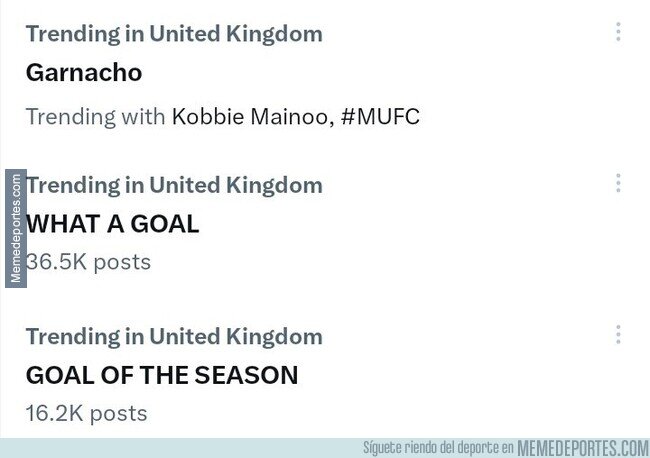The height and width of the screenshot is (458, 650).
Task: Click the #MUFC hashtag
Action: (x=380, y=116)
